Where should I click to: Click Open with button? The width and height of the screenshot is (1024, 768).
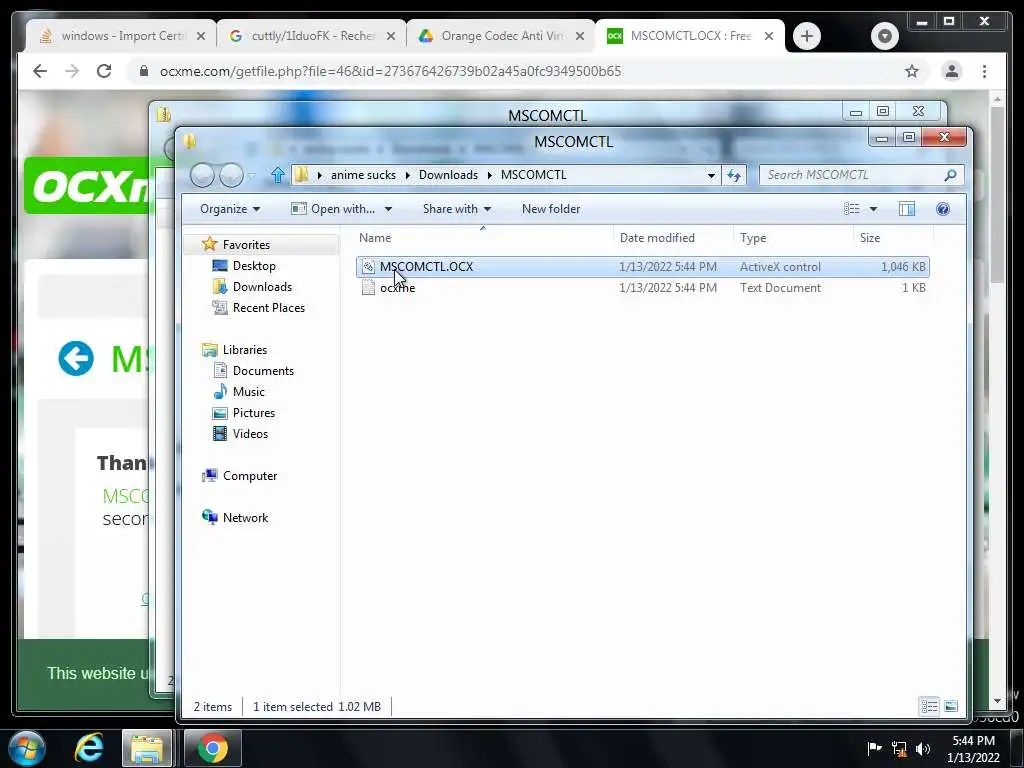pyautogui.click(x=334, y=209)
